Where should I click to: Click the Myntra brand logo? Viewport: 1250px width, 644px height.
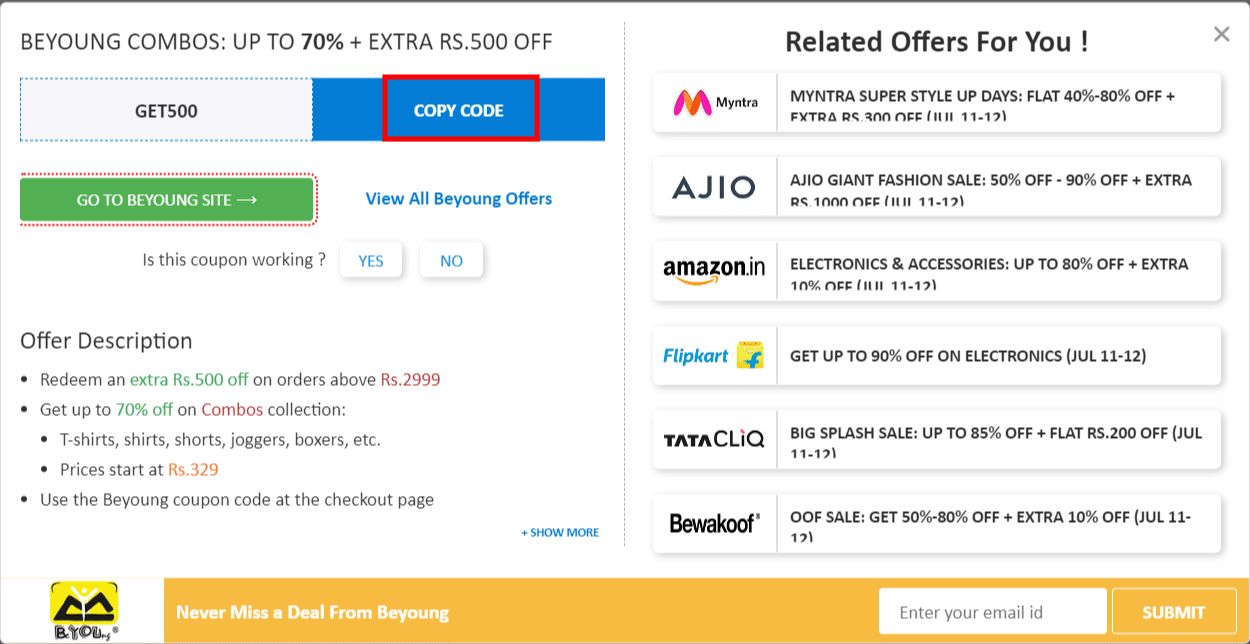click(714, 102)
